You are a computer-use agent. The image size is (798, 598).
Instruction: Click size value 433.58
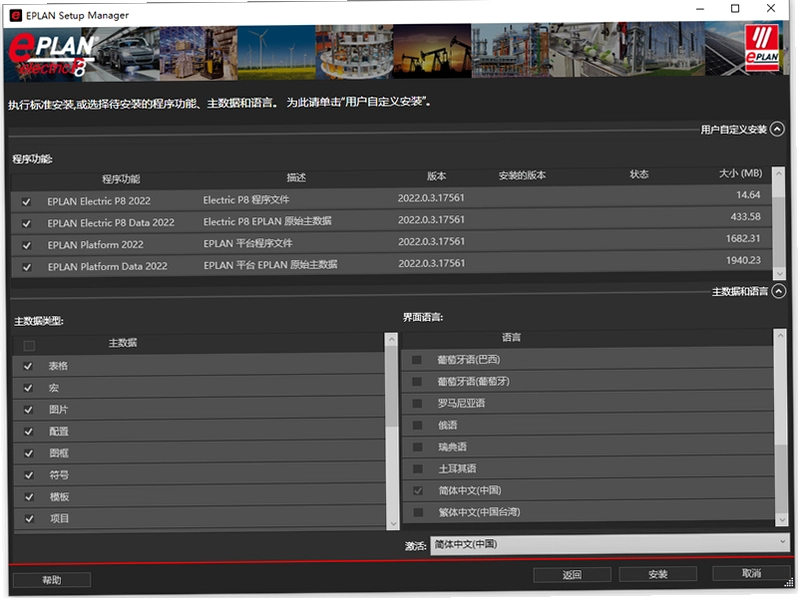[x=745, y=217]
